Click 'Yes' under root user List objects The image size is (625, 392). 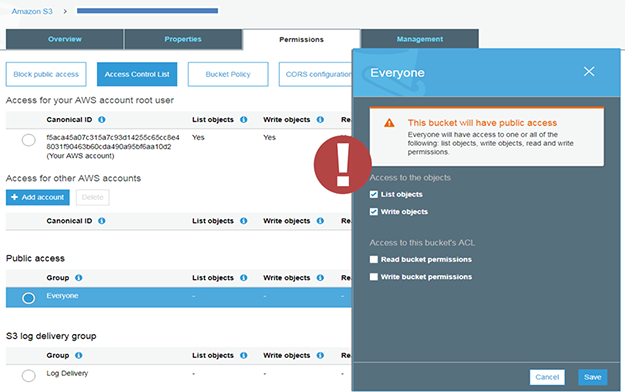[x=198, y=138]
